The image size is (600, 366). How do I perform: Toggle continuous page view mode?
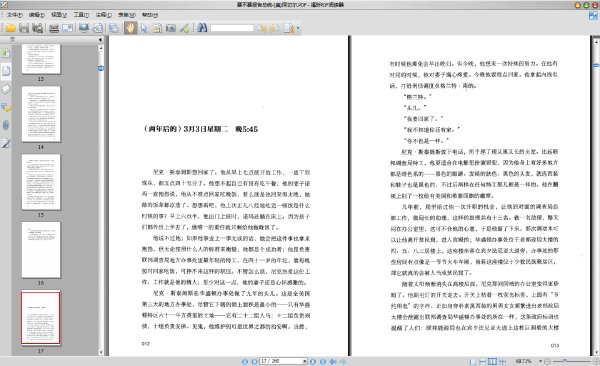click(x=483, y=361)
